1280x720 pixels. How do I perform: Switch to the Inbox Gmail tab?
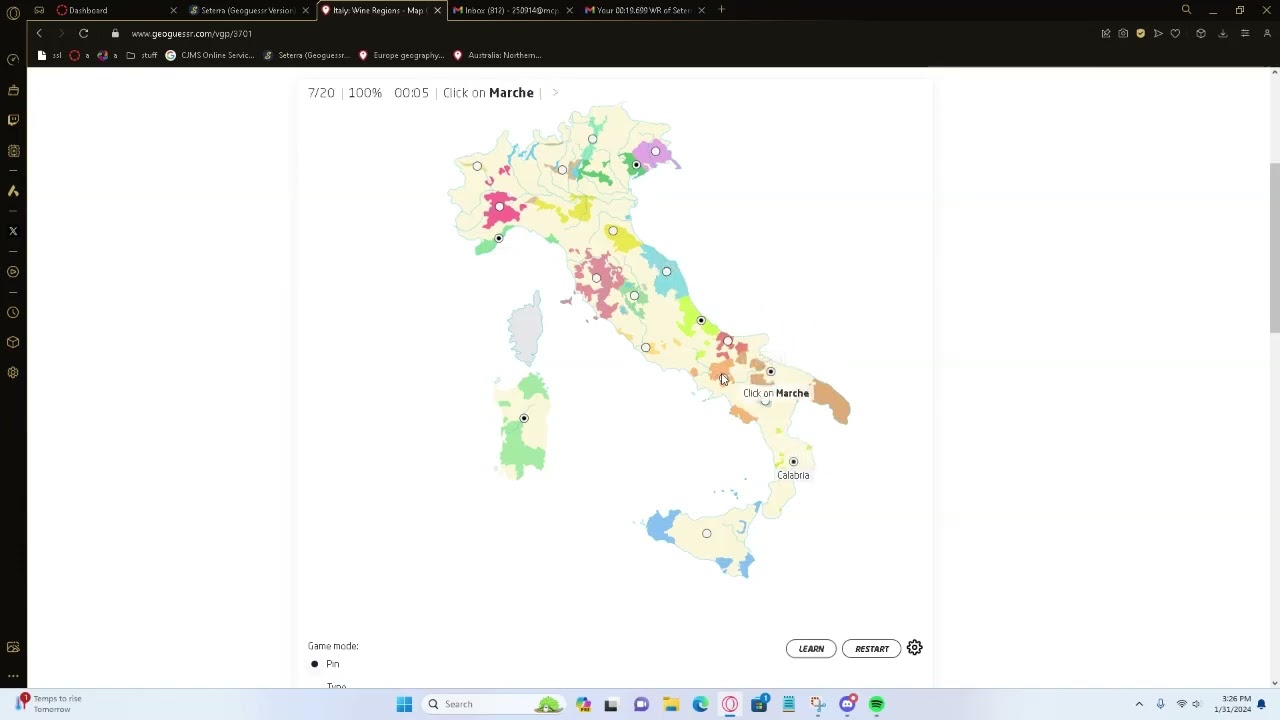tap(510, 10)
